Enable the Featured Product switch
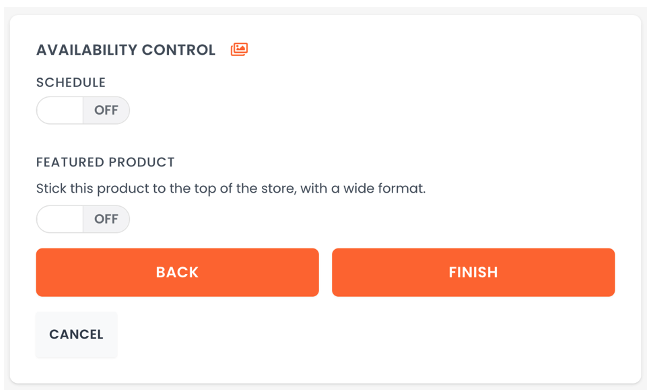Image resolution: width=649 pixels, height=390 pixels. point(83,219)
